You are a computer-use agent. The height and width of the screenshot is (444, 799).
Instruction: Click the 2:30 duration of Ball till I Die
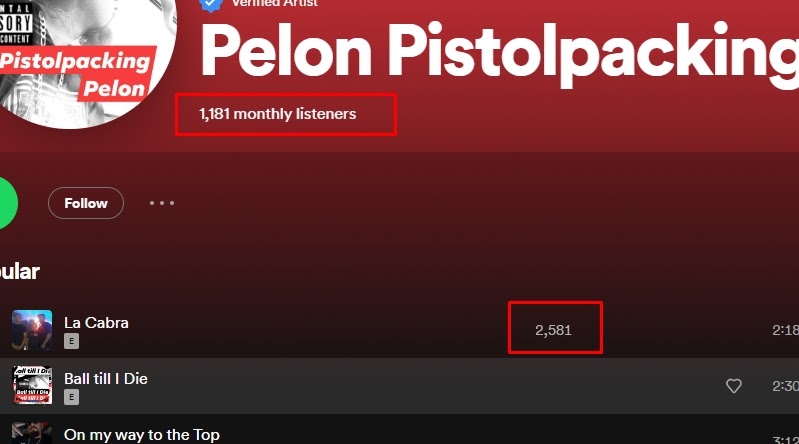[785, 386]
